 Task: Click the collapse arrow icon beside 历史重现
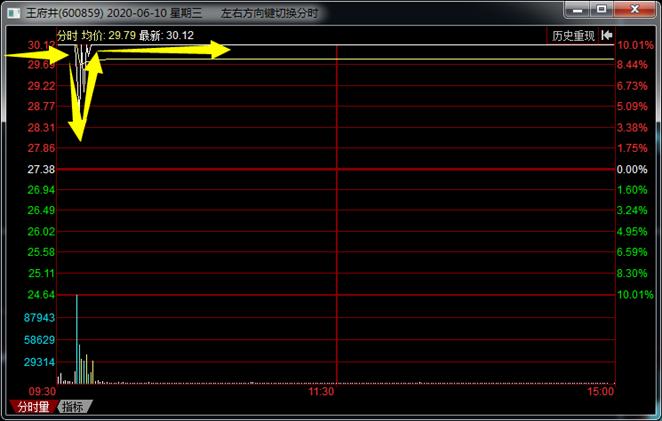click(607, 35)
